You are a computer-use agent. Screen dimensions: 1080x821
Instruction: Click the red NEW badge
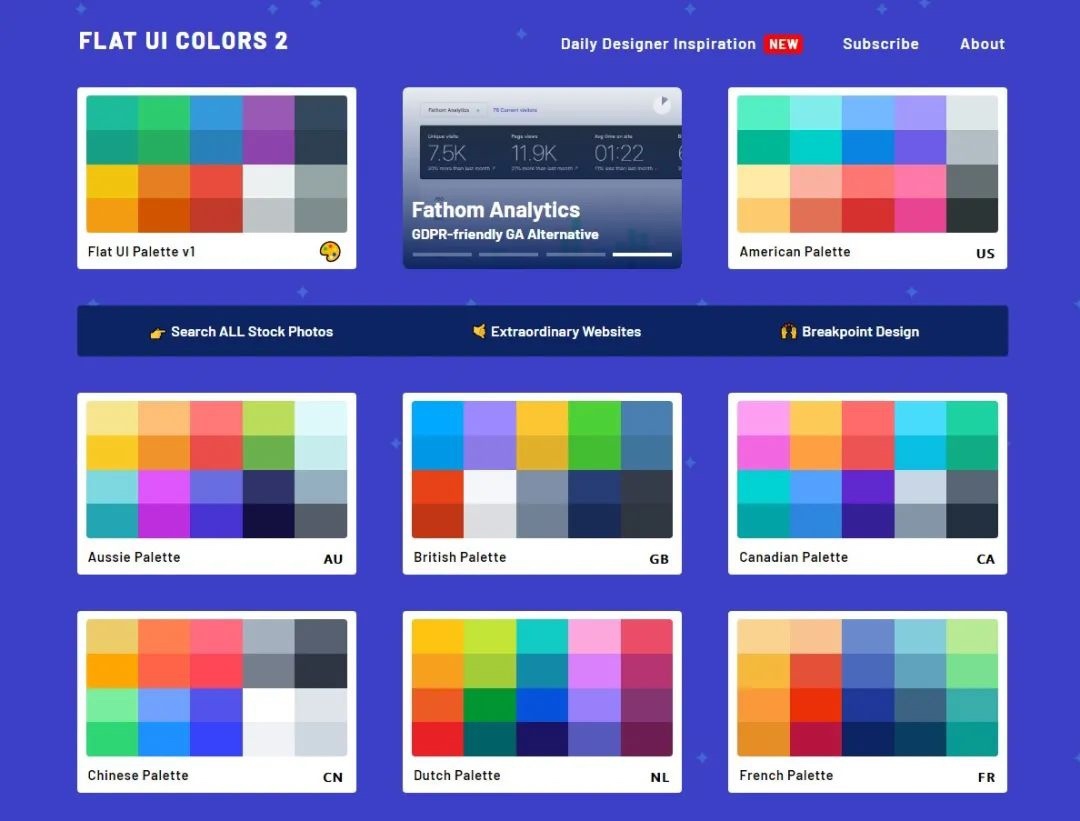click(x=783, y=44)
